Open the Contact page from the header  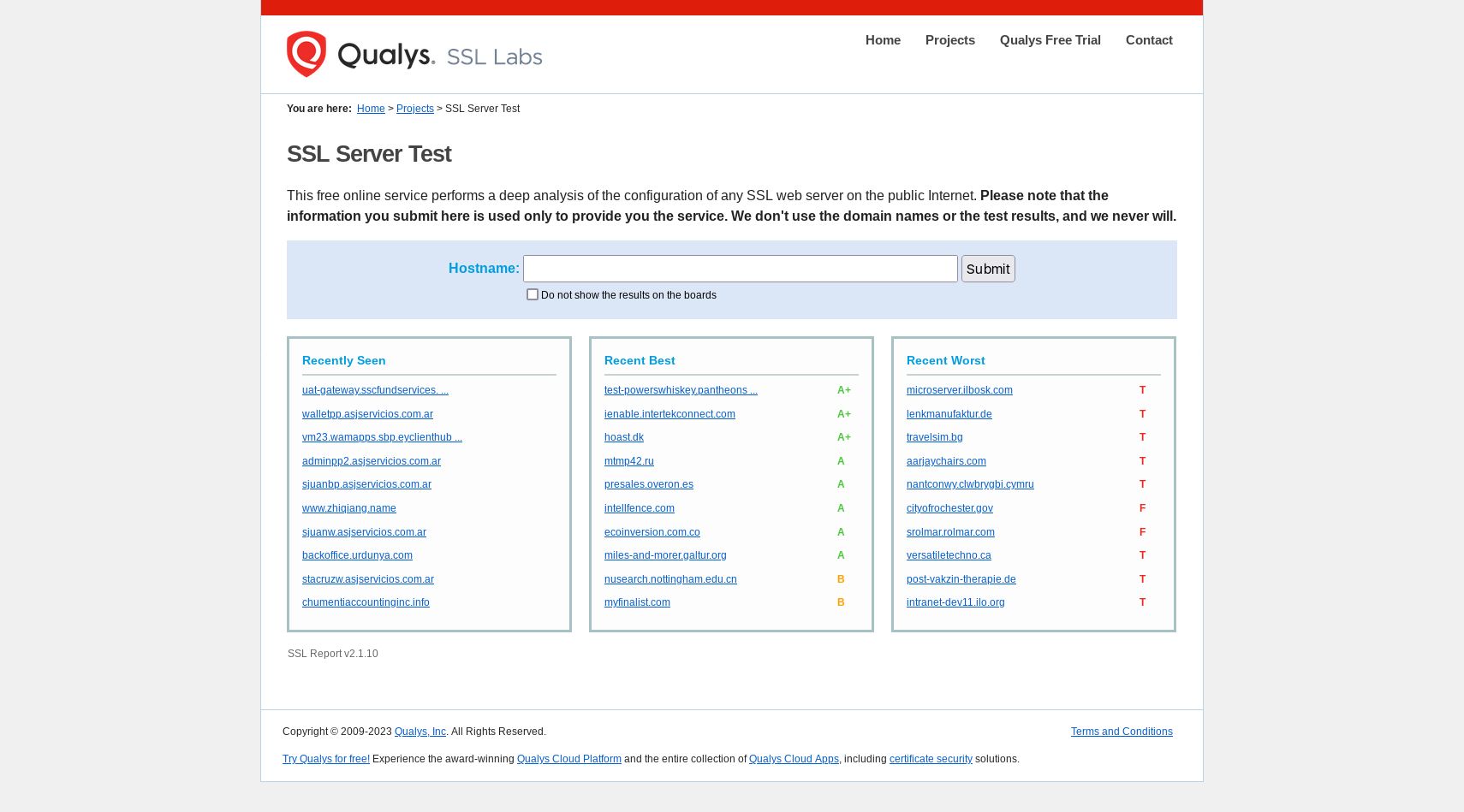click(x=1148, y=40)
